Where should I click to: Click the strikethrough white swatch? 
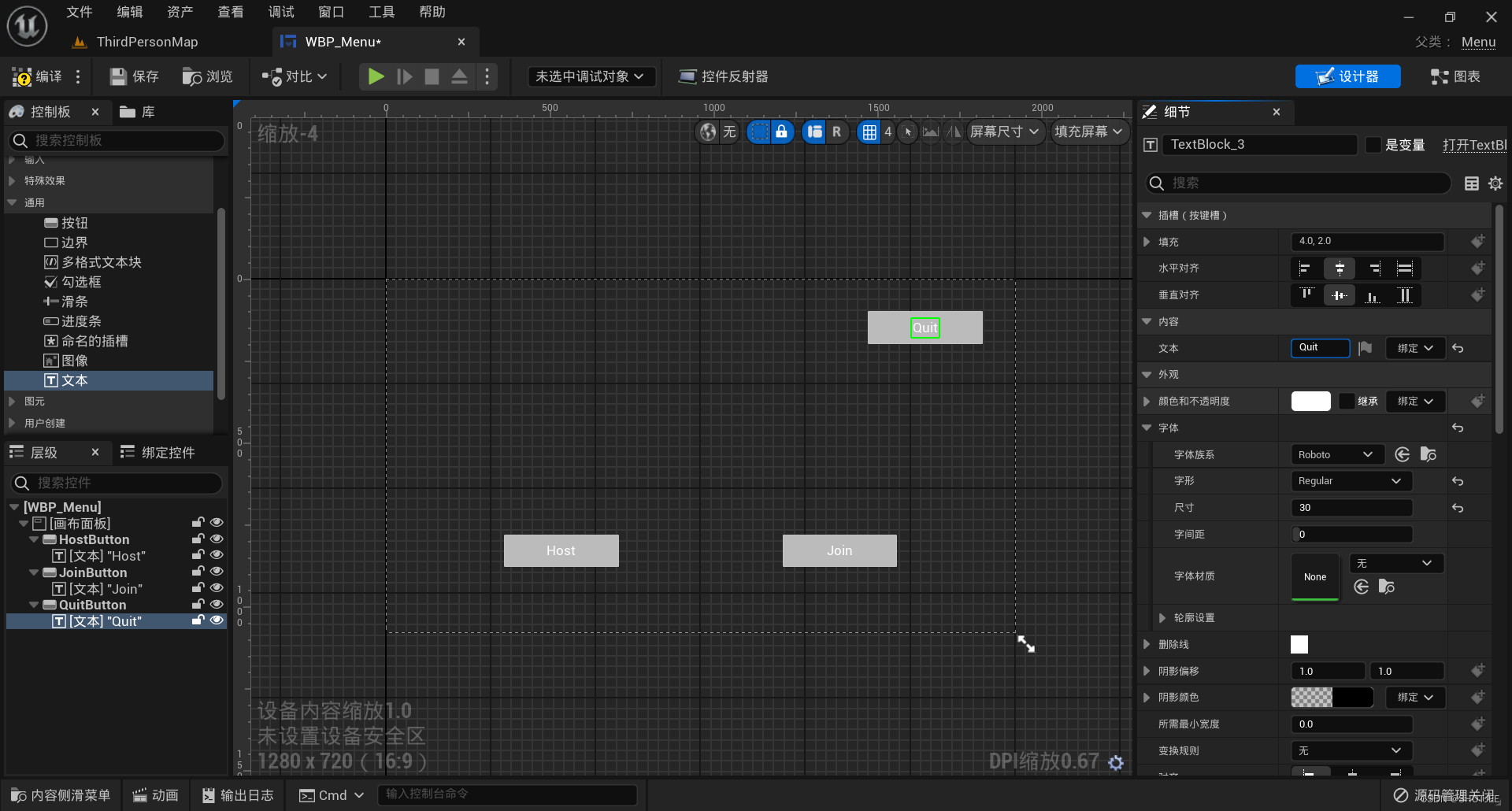[x=1299, y=645]
